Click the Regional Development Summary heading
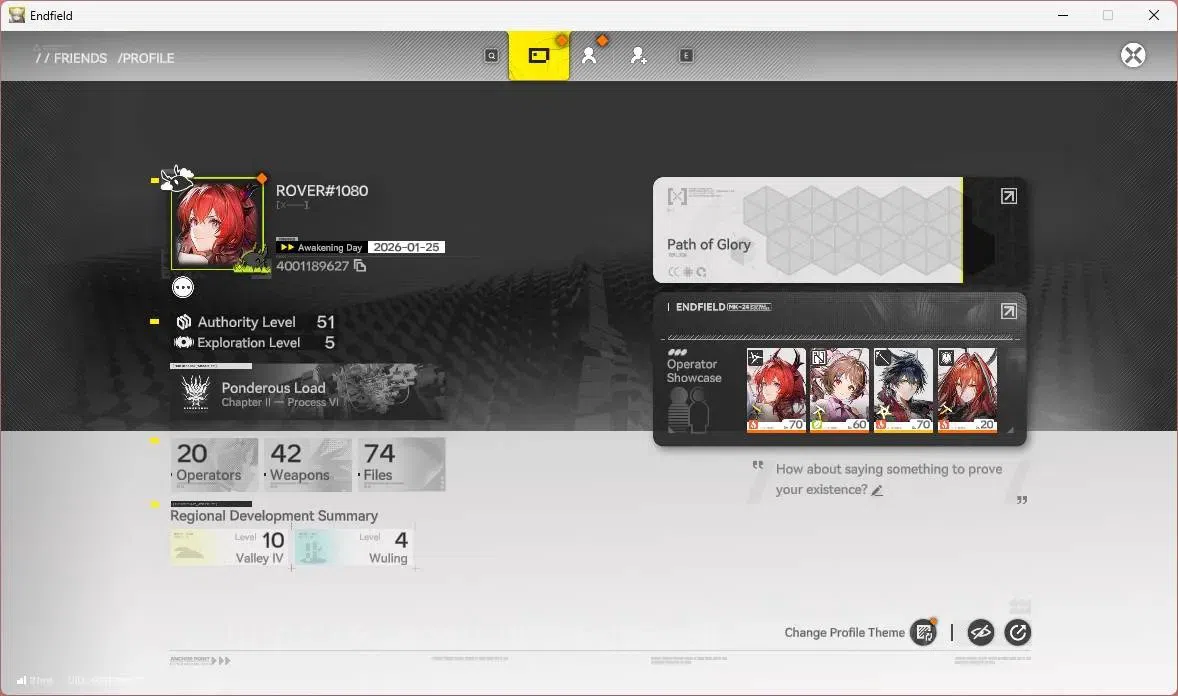The width and height of the screenshot is (1178, 696). (x=273, y=516)
